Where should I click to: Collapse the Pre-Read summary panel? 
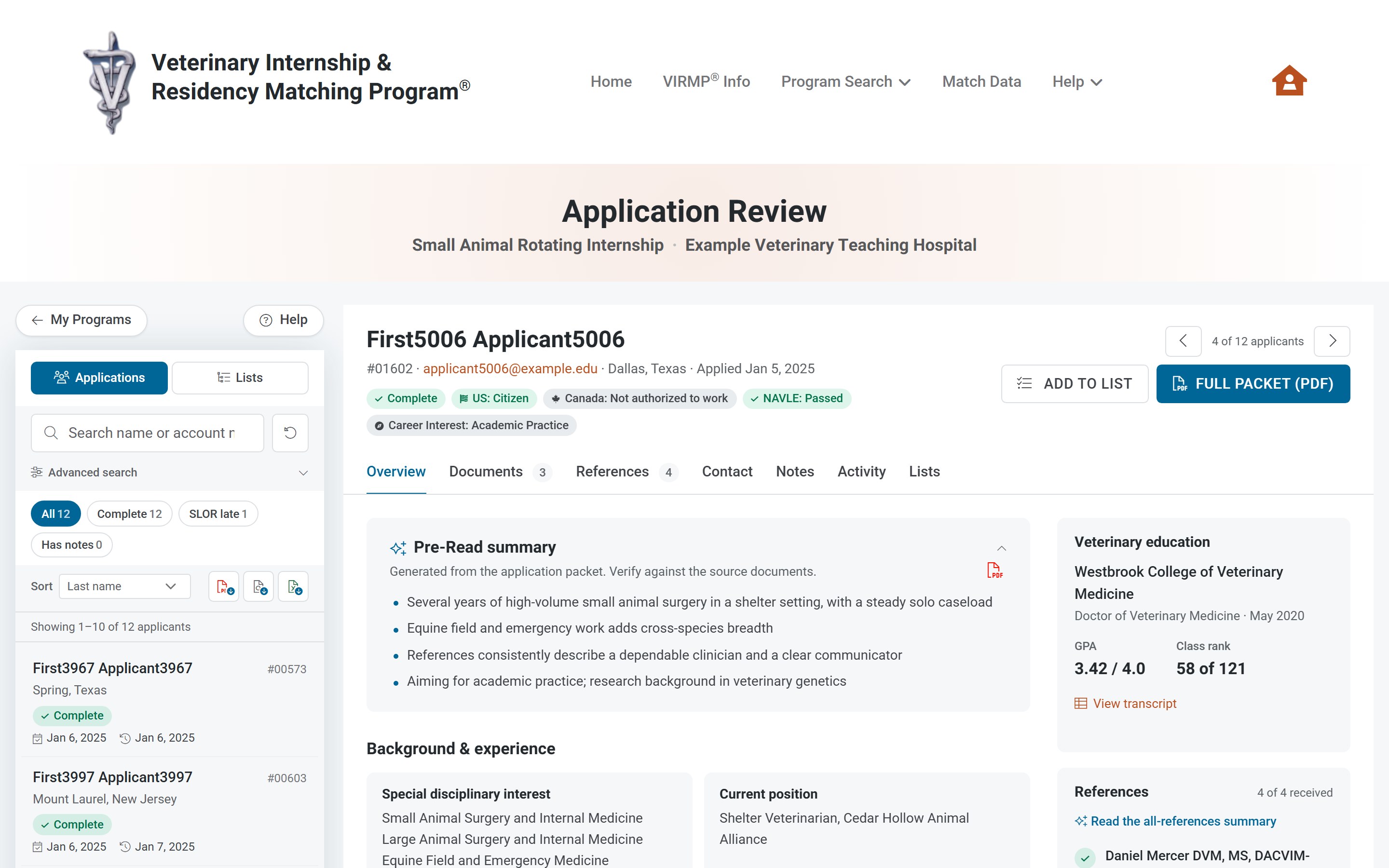point(1002,548)
